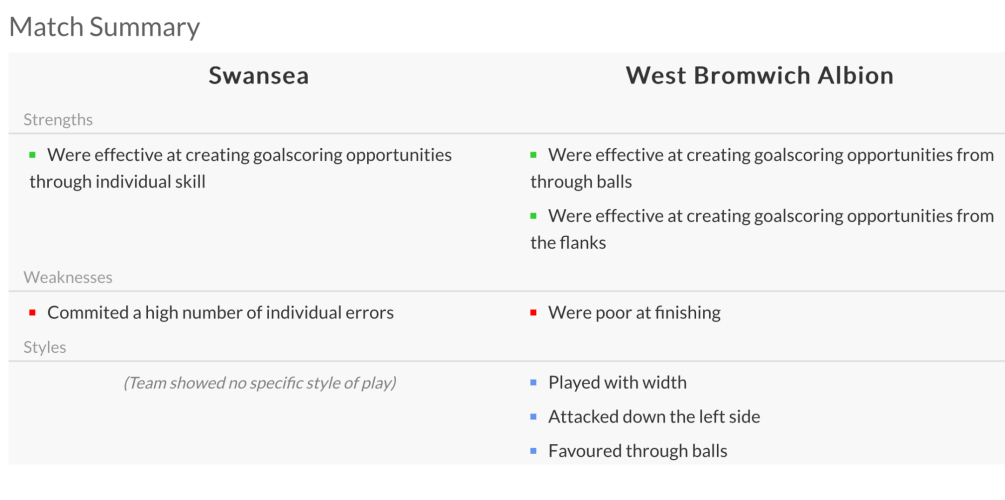Select the Swansea team heading
This screenshot has width=1005, height=500.
(x=258, y=76)
